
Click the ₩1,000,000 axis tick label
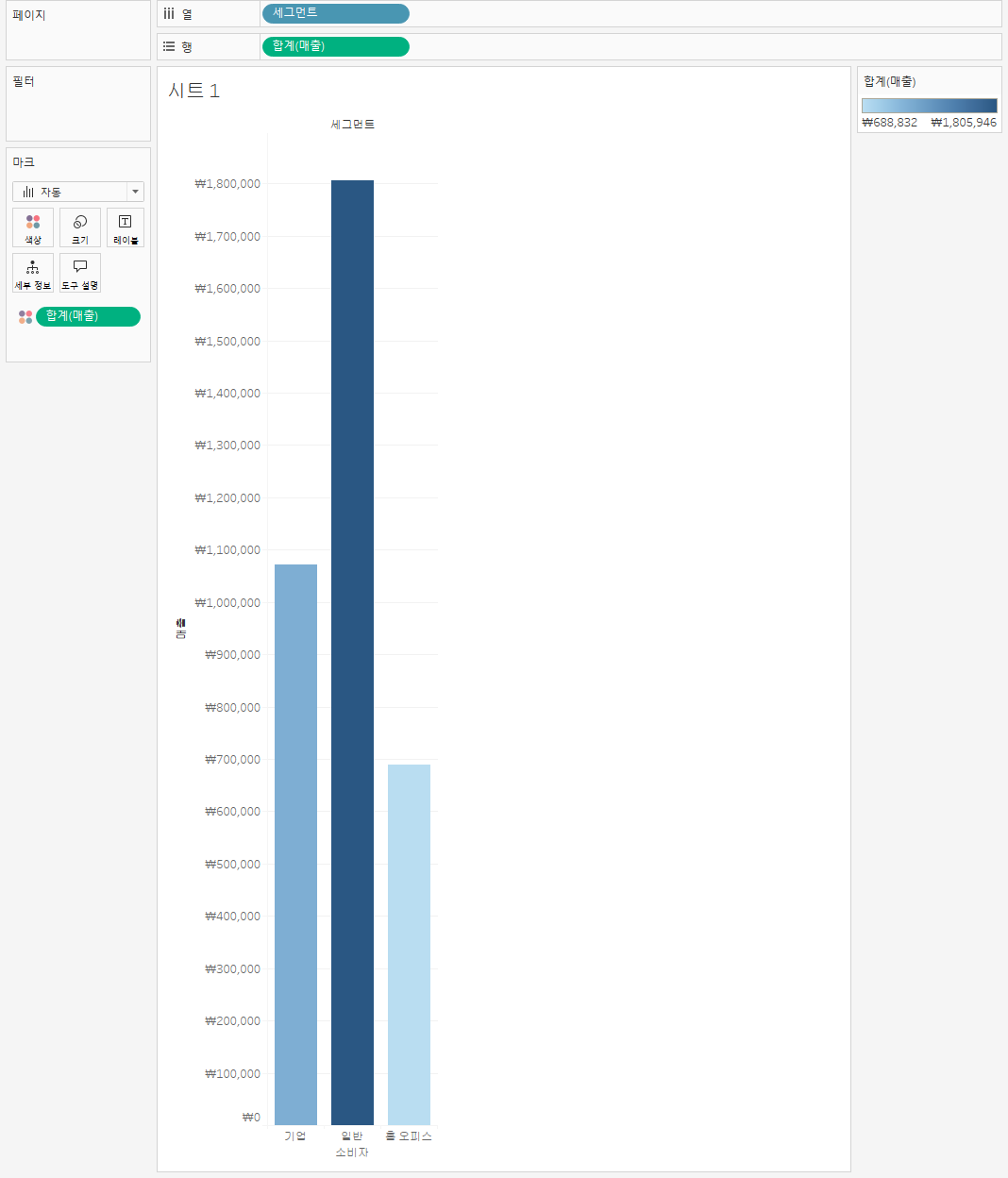click(227, 603)
